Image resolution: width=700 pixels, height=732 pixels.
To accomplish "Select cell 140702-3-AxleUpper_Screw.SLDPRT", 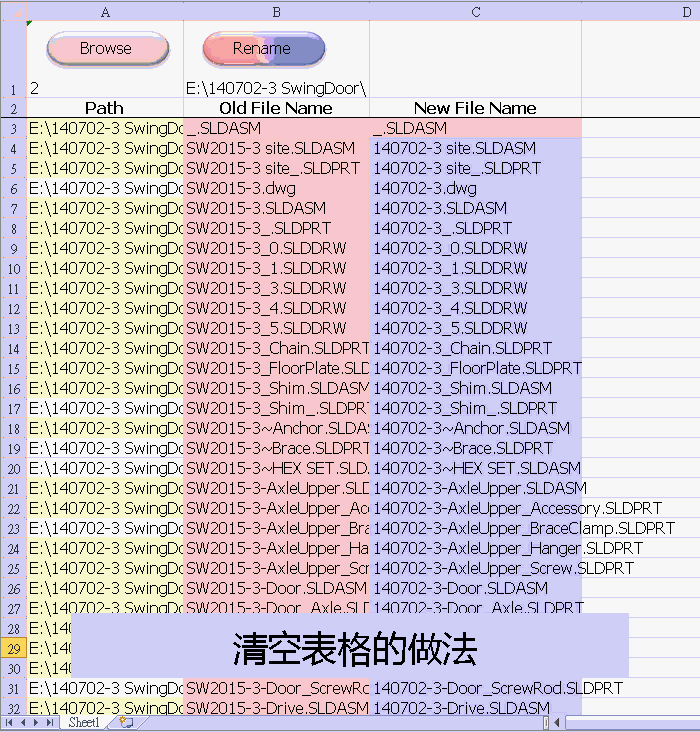I will pos(475,568).
